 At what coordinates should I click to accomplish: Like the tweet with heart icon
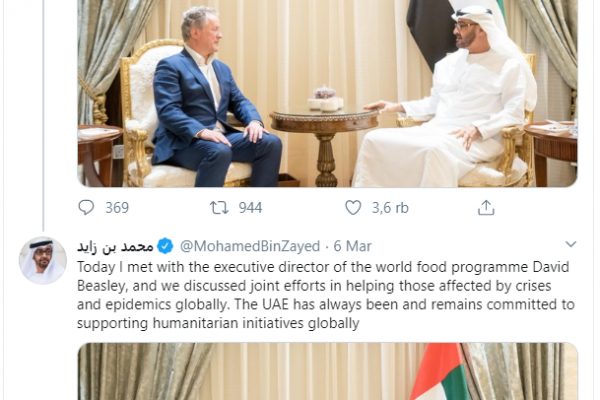click(353, 207)
